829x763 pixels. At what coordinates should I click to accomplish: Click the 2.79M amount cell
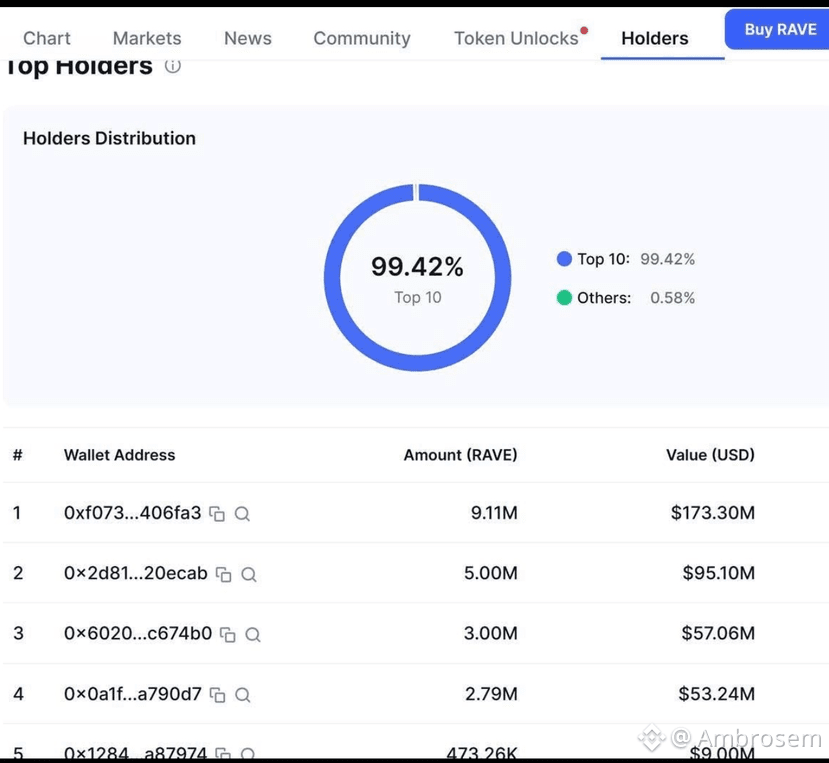(491, 693)
